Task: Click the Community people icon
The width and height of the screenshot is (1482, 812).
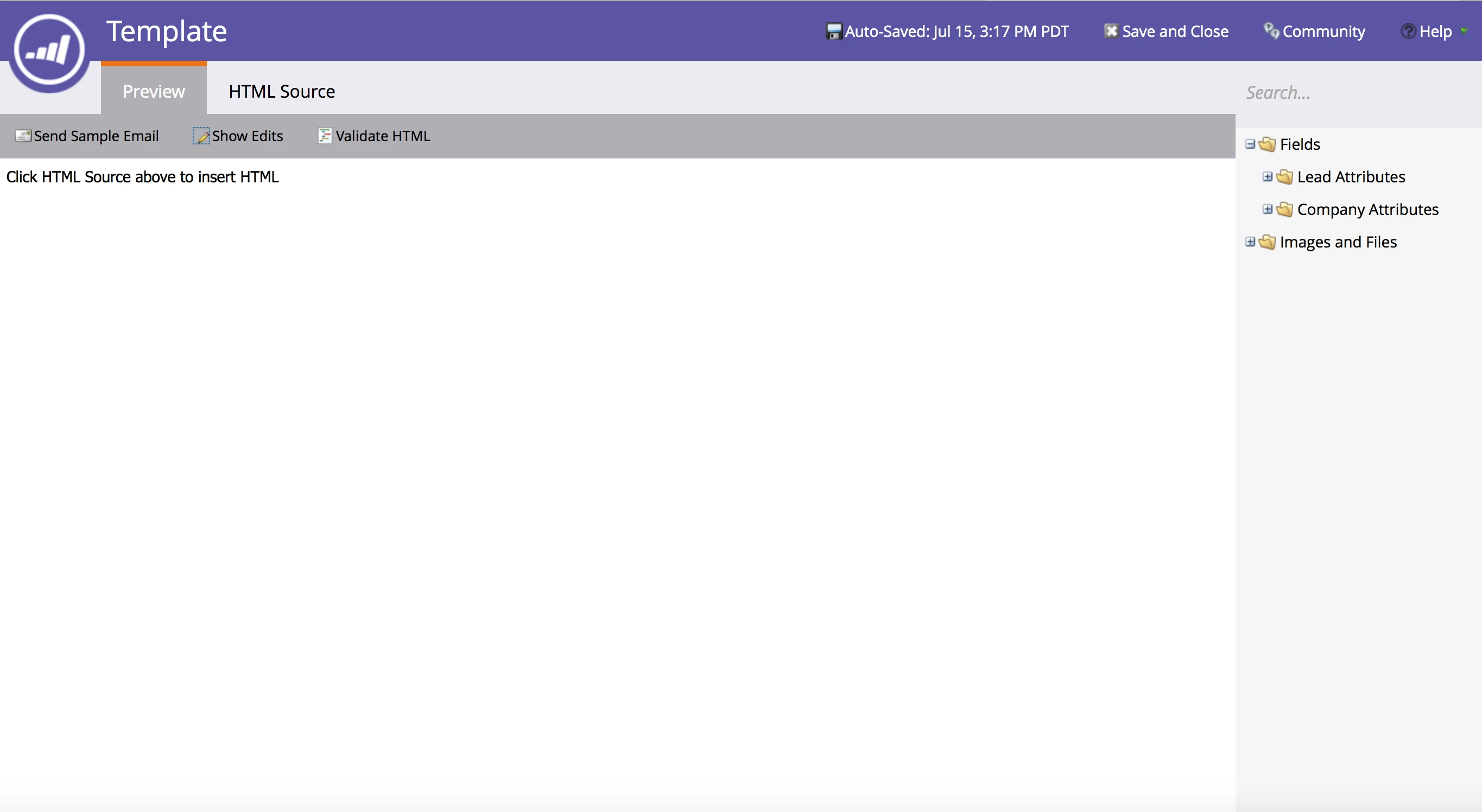Action: (x=1271, y=30)
